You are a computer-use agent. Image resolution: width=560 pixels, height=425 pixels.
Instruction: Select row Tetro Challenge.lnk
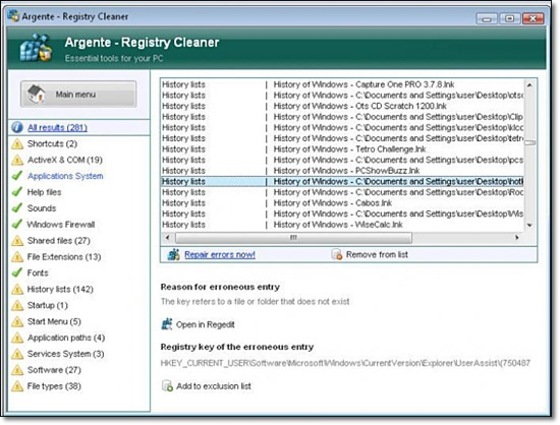click(342, 149)
